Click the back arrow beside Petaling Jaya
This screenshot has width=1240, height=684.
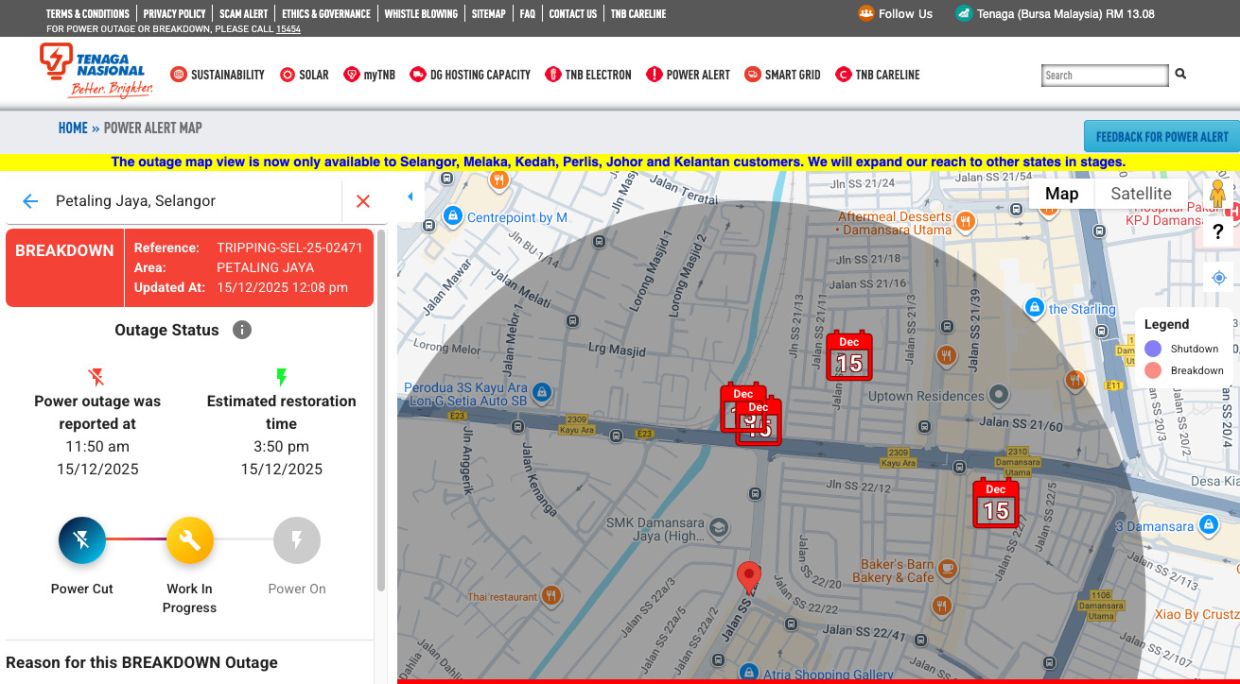(x=29, y=200)
